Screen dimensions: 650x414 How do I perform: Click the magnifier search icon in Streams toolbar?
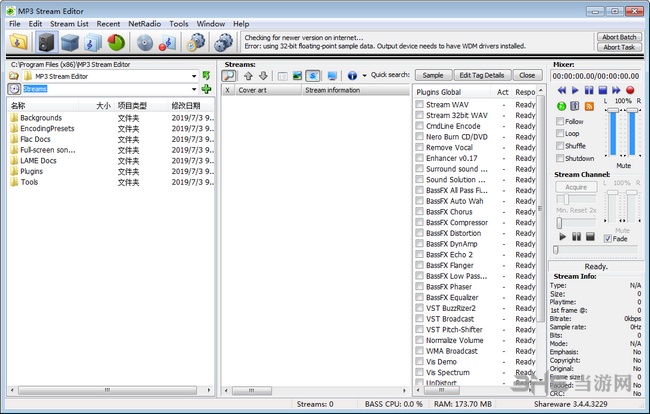228,75
